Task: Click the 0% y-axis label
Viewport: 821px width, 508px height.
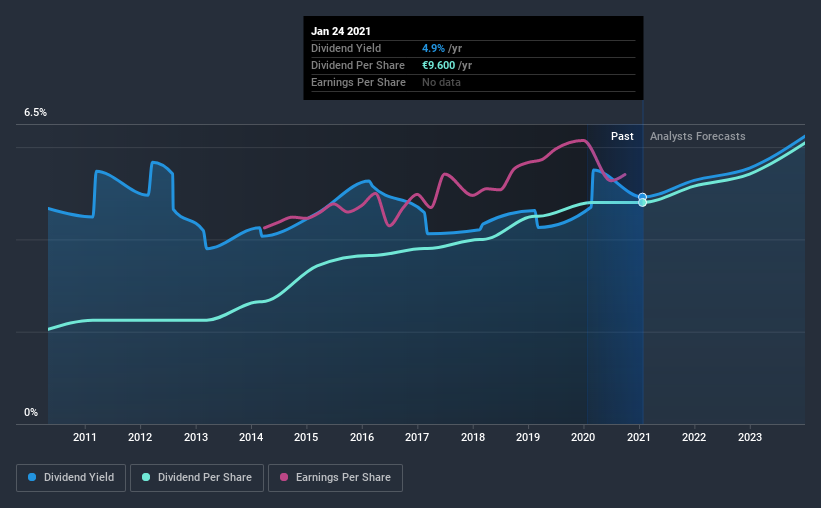Action: tap(31, 413)
